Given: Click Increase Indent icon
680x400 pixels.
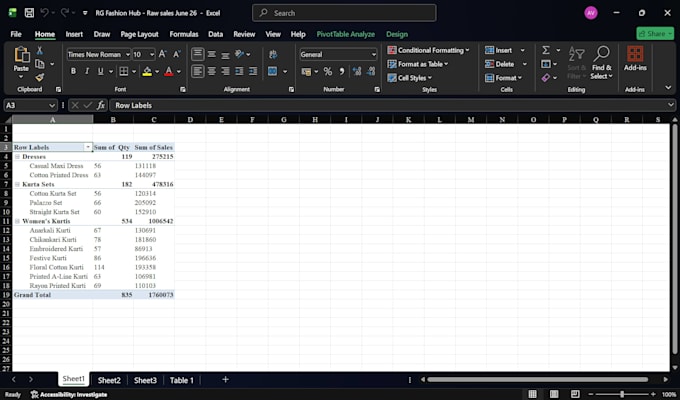Looking at the screenshot, I should (x=253, y=71).
